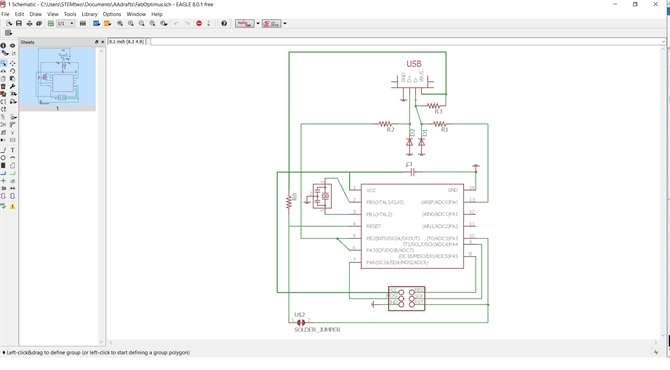Select the filled Rectangle tool
670x370 pixels.
point(3,165)
